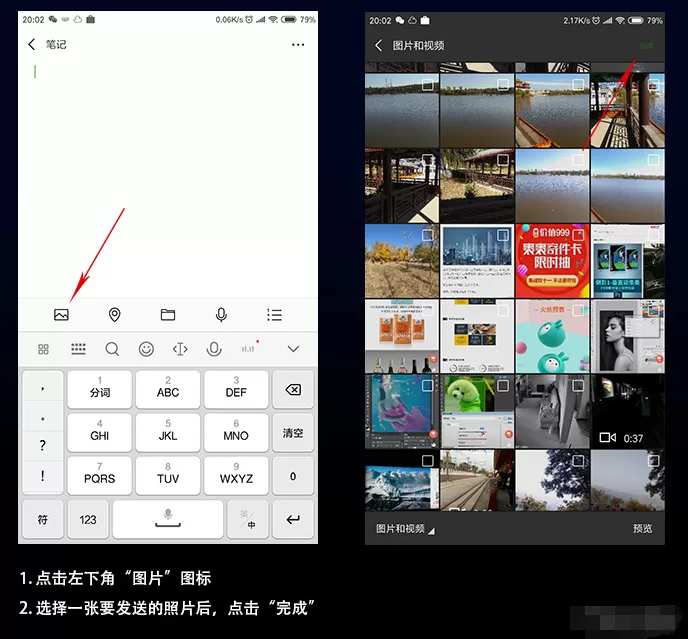Screen dimensions: 688x639
Task: Tap the search magnifier on the keyboard bar
Action: click(112, 349)
